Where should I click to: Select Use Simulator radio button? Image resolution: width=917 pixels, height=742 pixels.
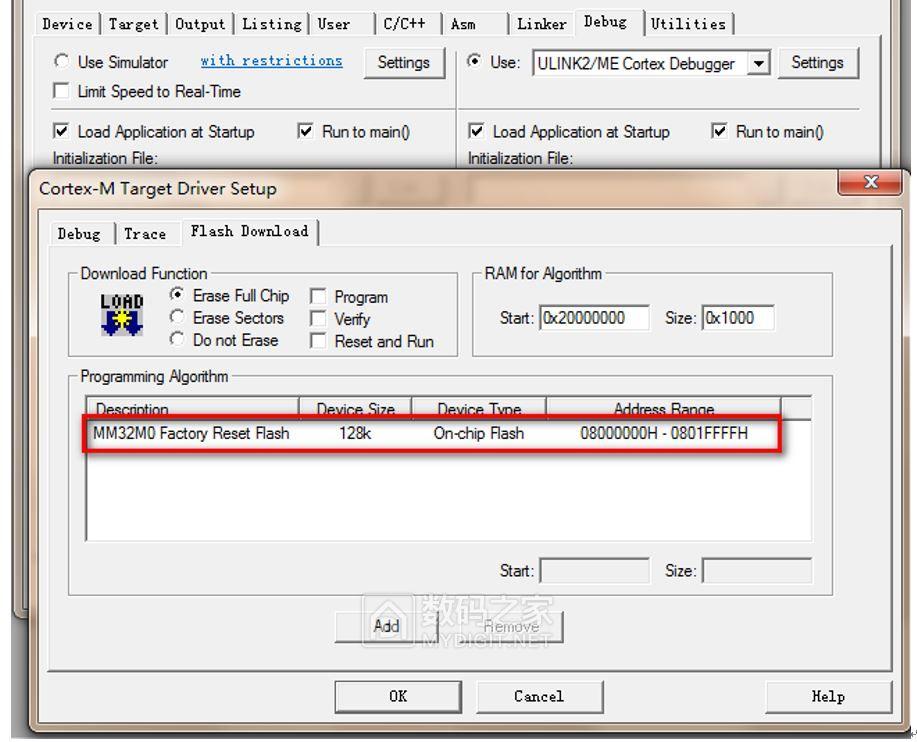point(61,61)
